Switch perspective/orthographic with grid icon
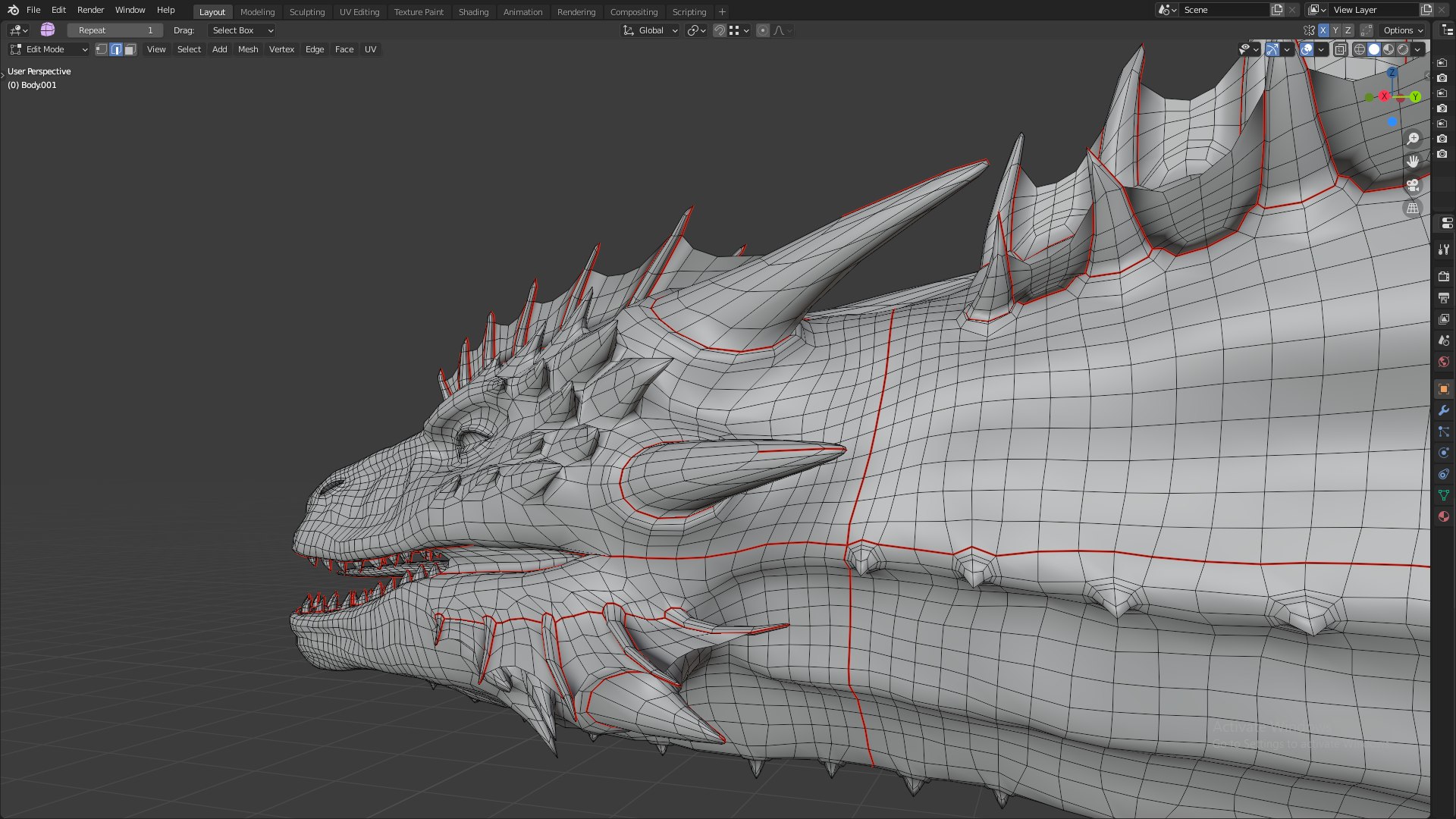This screenshot has width=1456, height=819. pos(1413,208)
